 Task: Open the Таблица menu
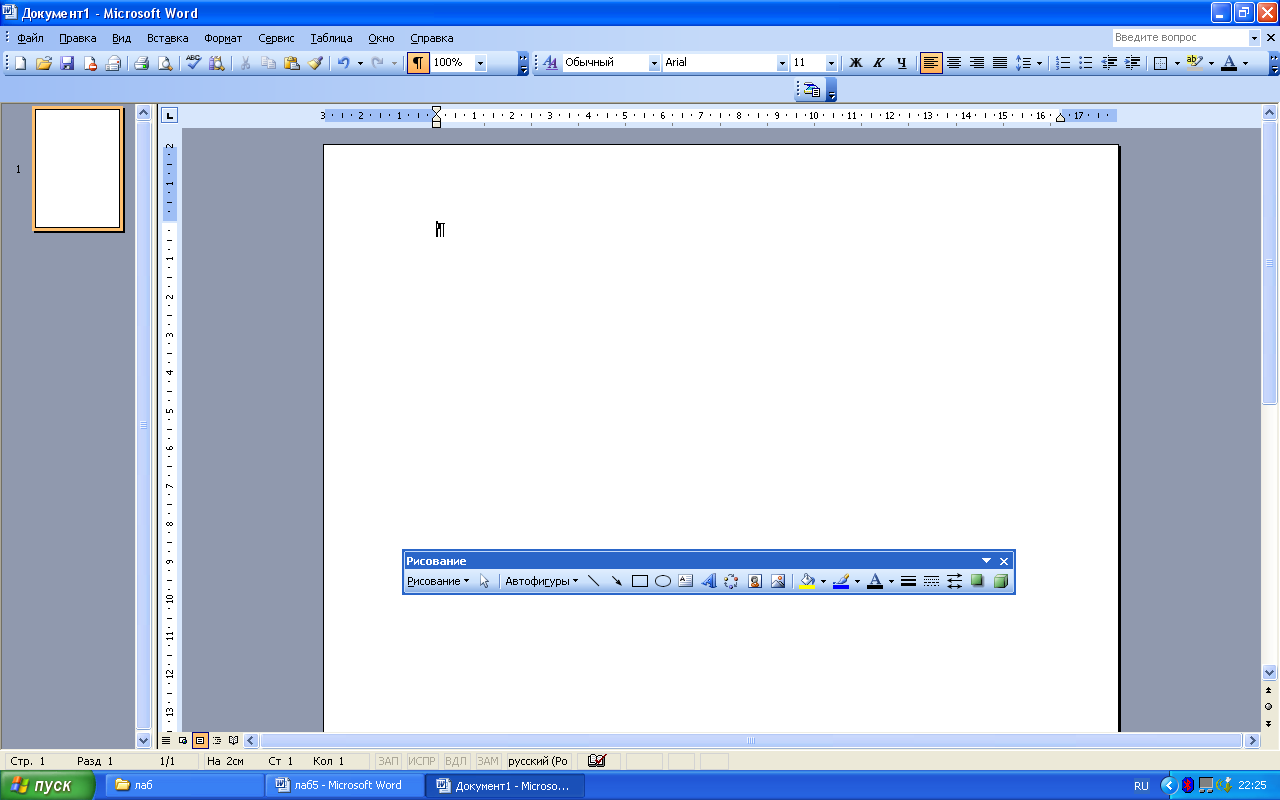[x=331, y=38]
